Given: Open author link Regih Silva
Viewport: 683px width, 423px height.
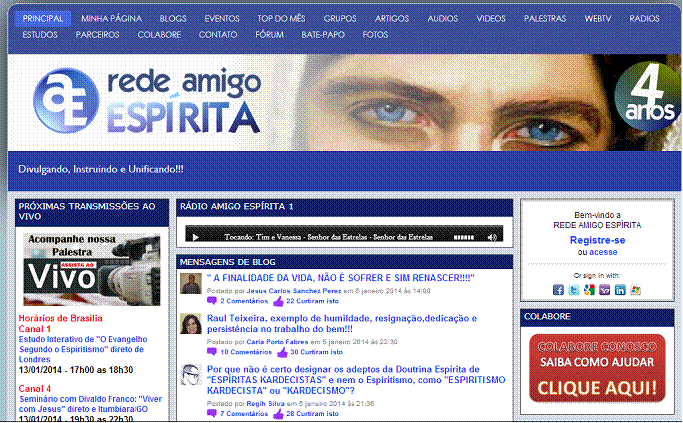Looking at the screenshot, I should pos(266,404).
